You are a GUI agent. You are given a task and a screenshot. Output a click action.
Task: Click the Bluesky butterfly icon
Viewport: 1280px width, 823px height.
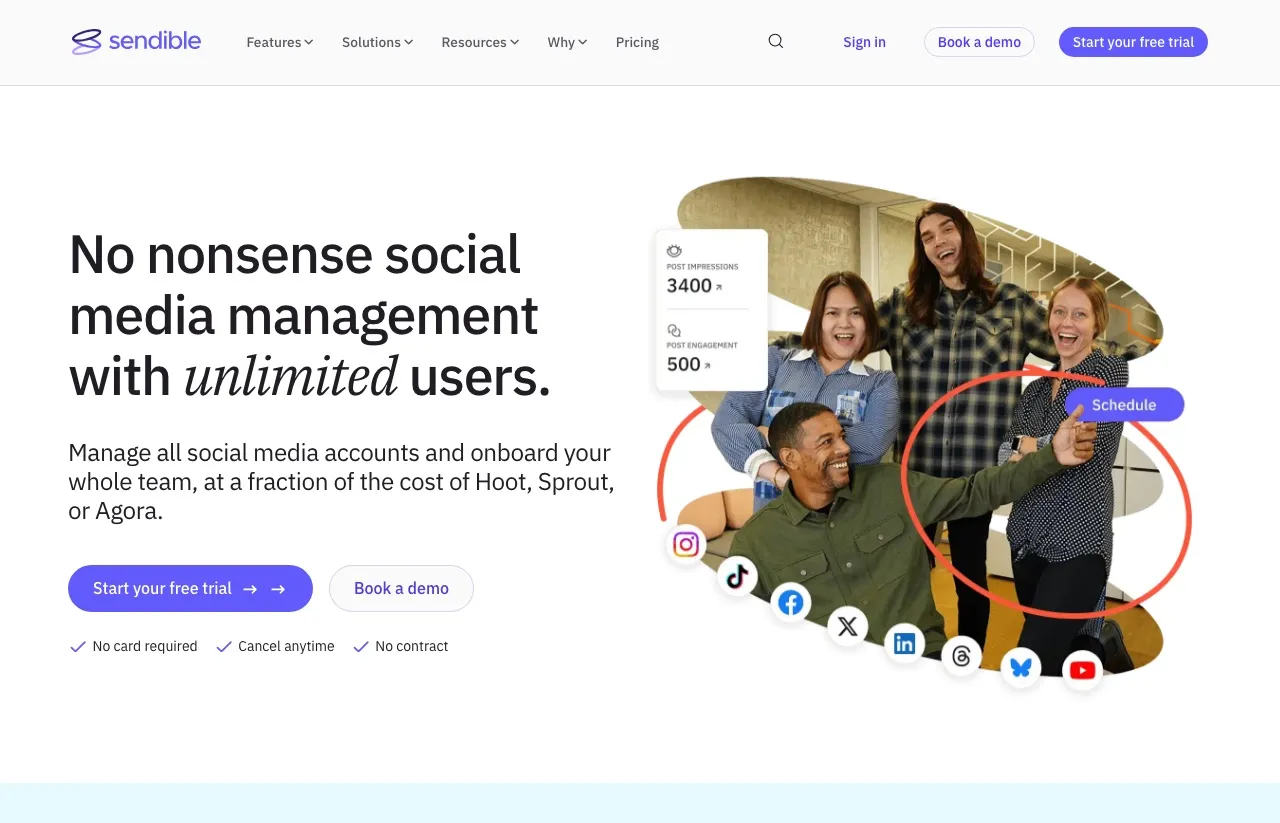pos(1021,667)
